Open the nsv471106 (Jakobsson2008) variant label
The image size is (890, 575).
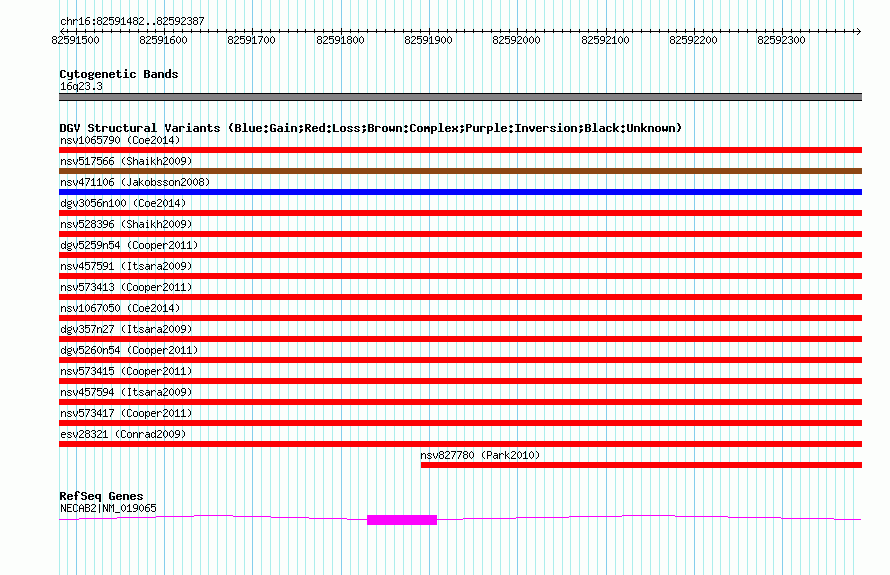point(135,182)
